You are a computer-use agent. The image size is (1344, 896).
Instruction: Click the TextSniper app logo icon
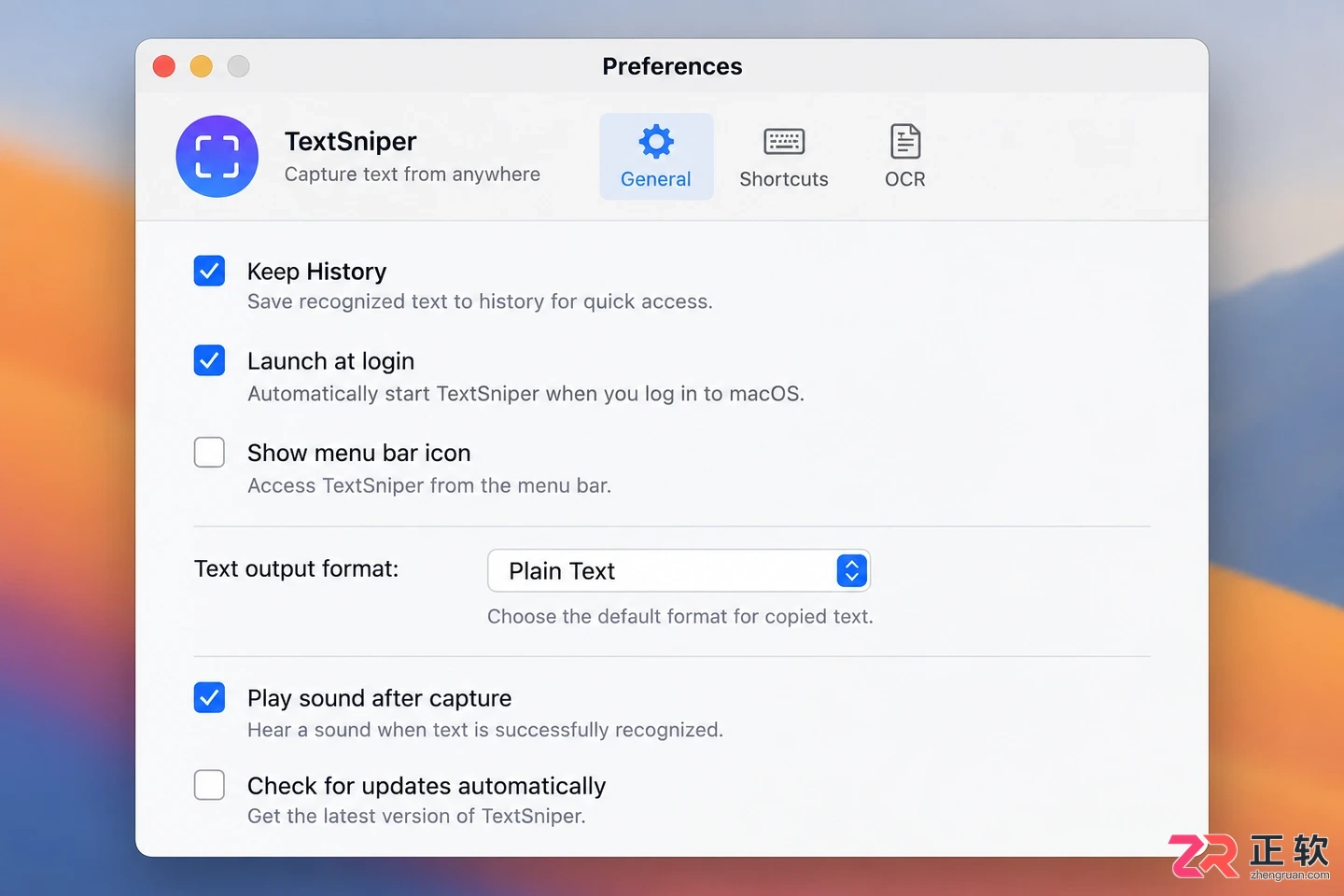coord(217,157)
